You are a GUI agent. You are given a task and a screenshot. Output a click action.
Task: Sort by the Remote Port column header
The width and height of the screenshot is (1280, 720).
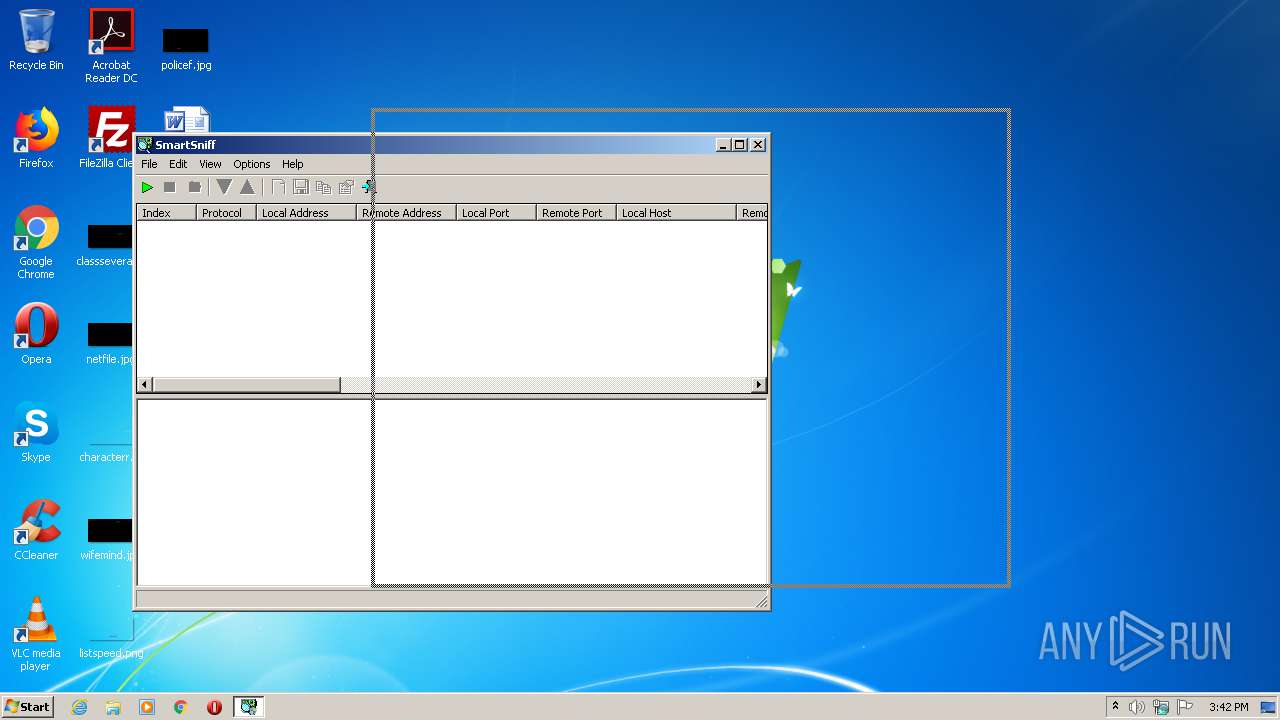click(576, 213)
